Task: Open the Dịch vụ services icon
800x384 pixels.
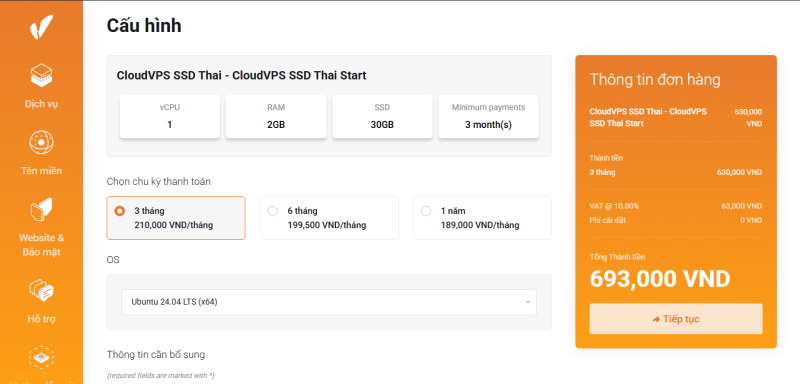Action: [41, 75]
